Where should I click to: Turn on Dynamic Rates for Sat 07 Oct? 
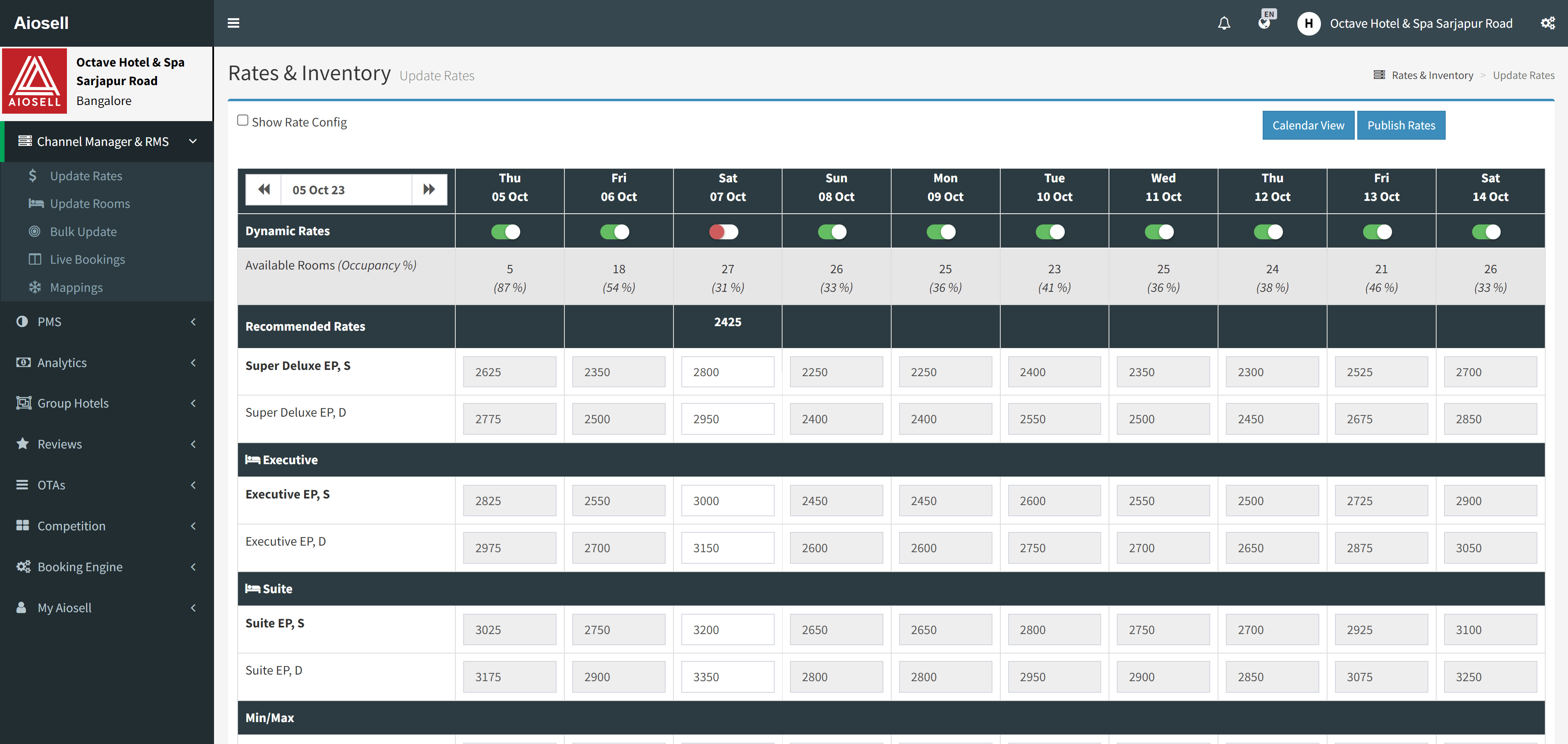(x=724, y=231)
